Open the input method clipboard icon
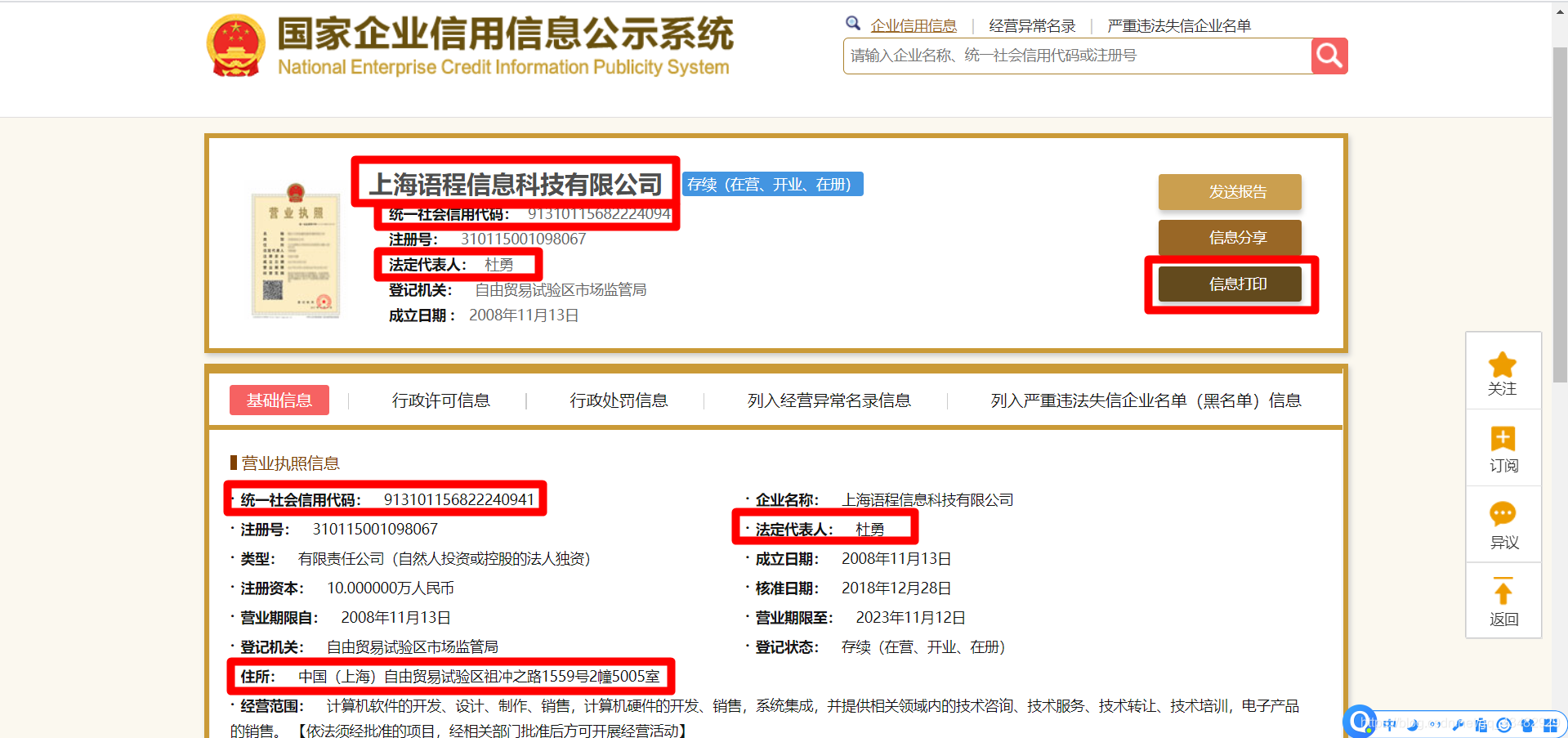 tap(1481, 725)
